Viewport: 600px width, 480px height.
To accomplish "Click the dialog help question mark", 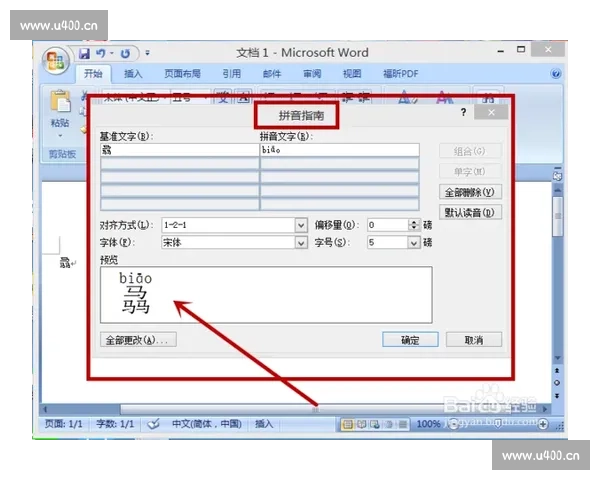I will [463, 113].
